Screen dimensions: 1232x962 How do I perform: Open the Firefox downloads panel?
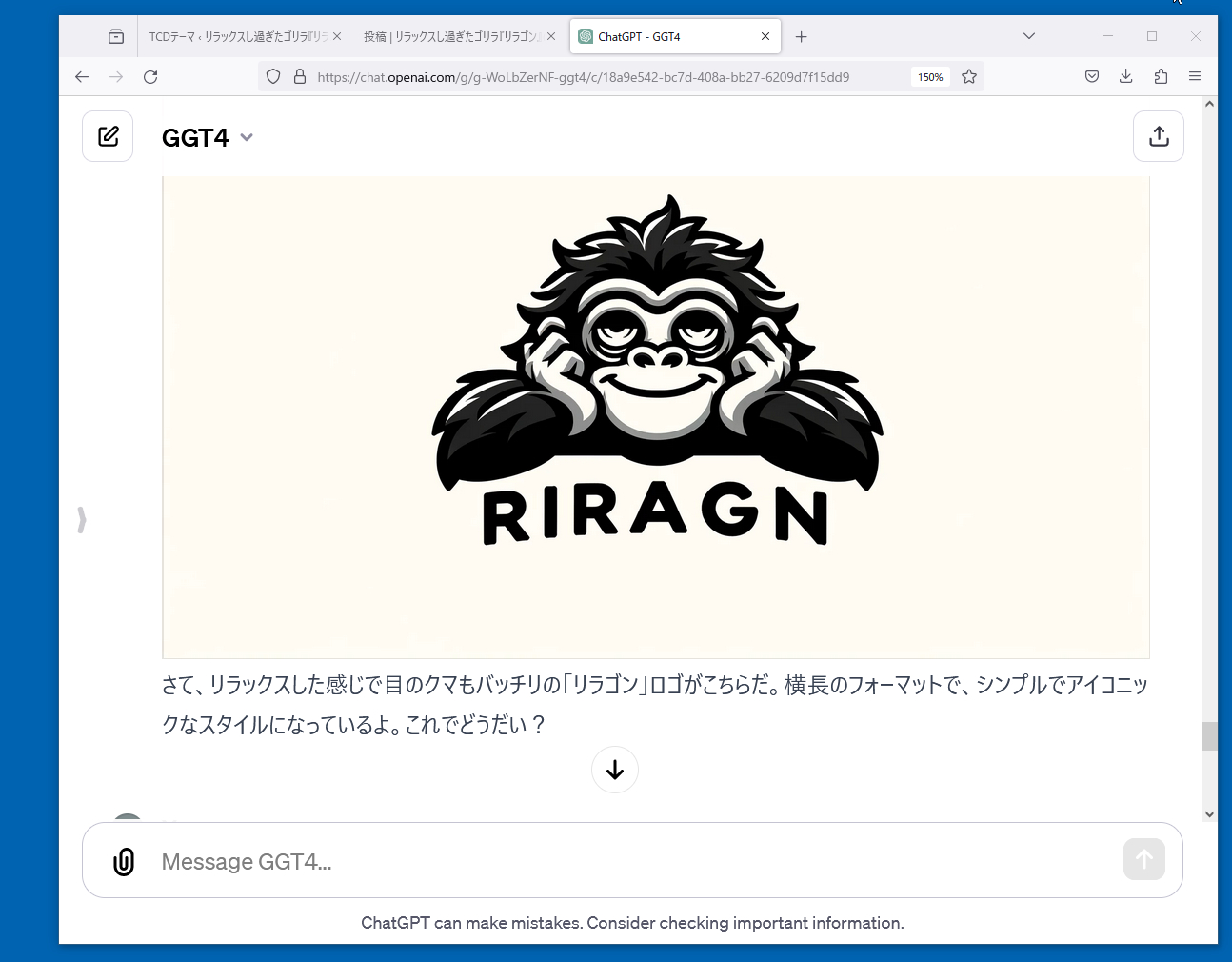tap(1125, 77)
